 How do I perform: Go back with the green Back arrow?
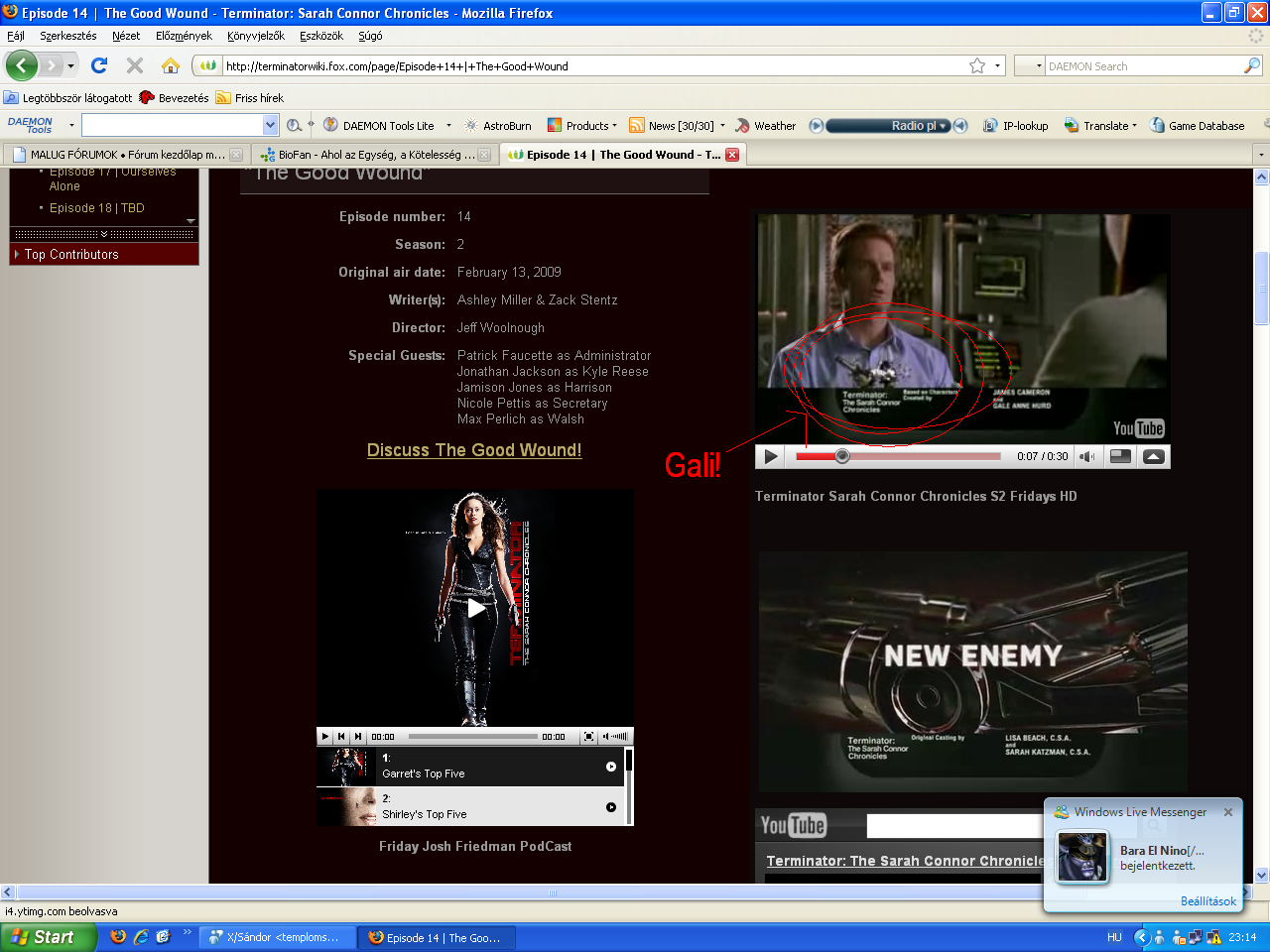[21, 66]
